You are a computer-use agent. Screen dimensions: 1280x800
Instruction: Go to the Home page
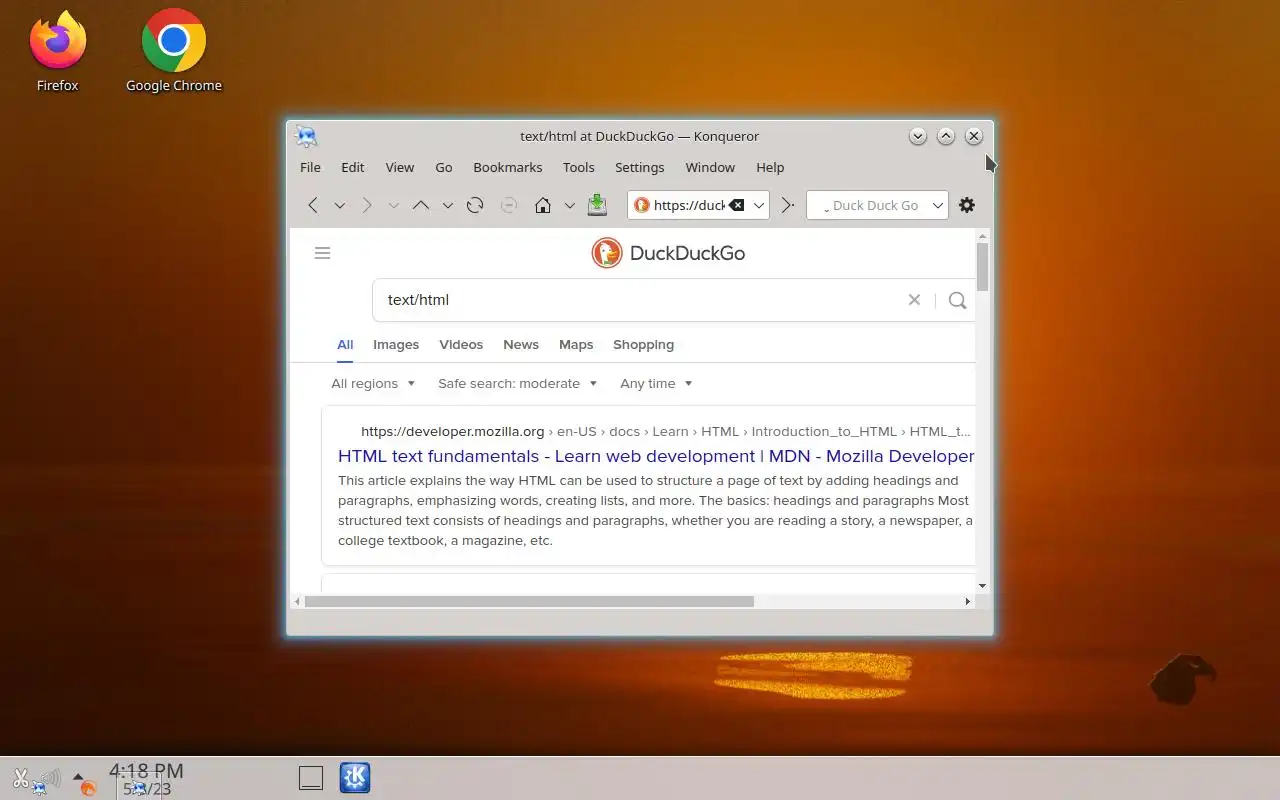(x=543, y=205)
